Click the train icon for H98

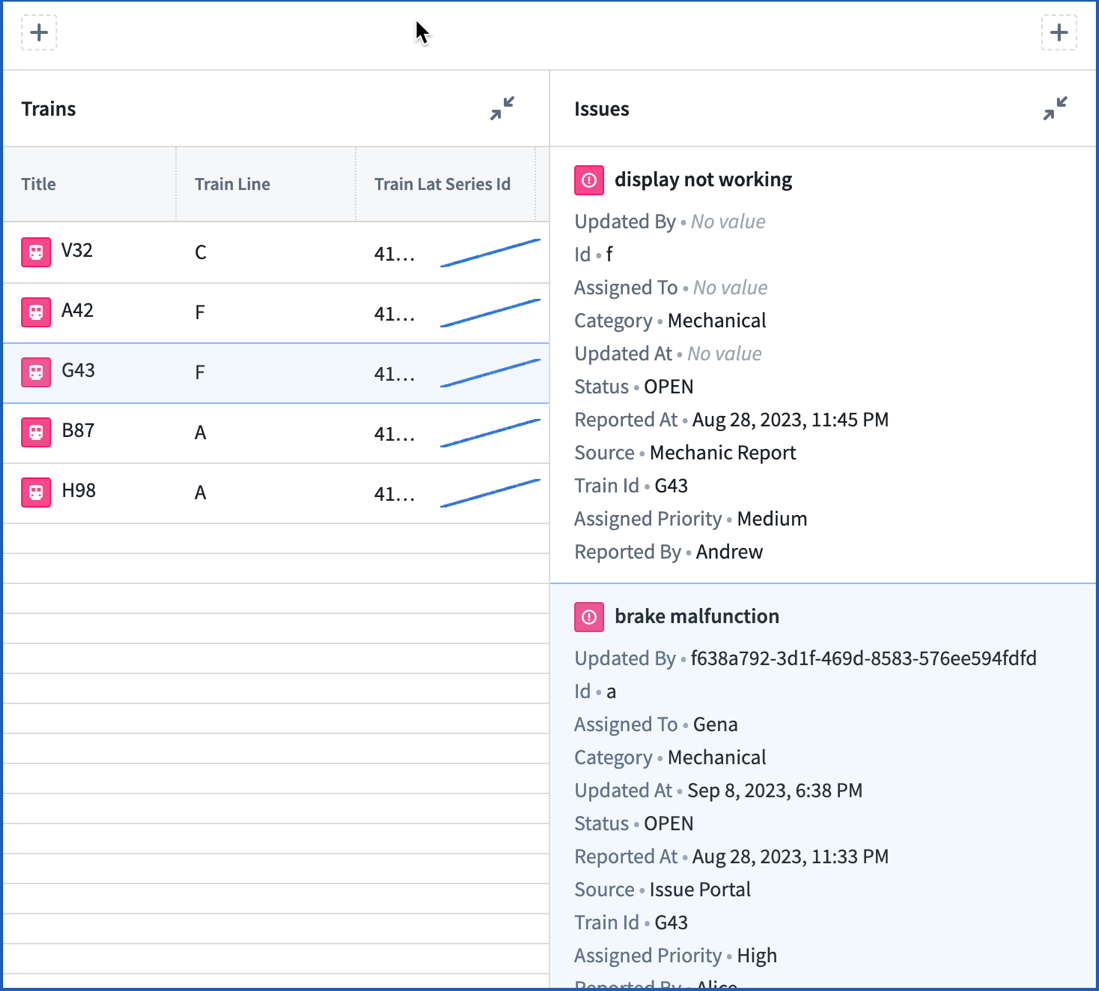pyautogui.click(x=36, y=493)
